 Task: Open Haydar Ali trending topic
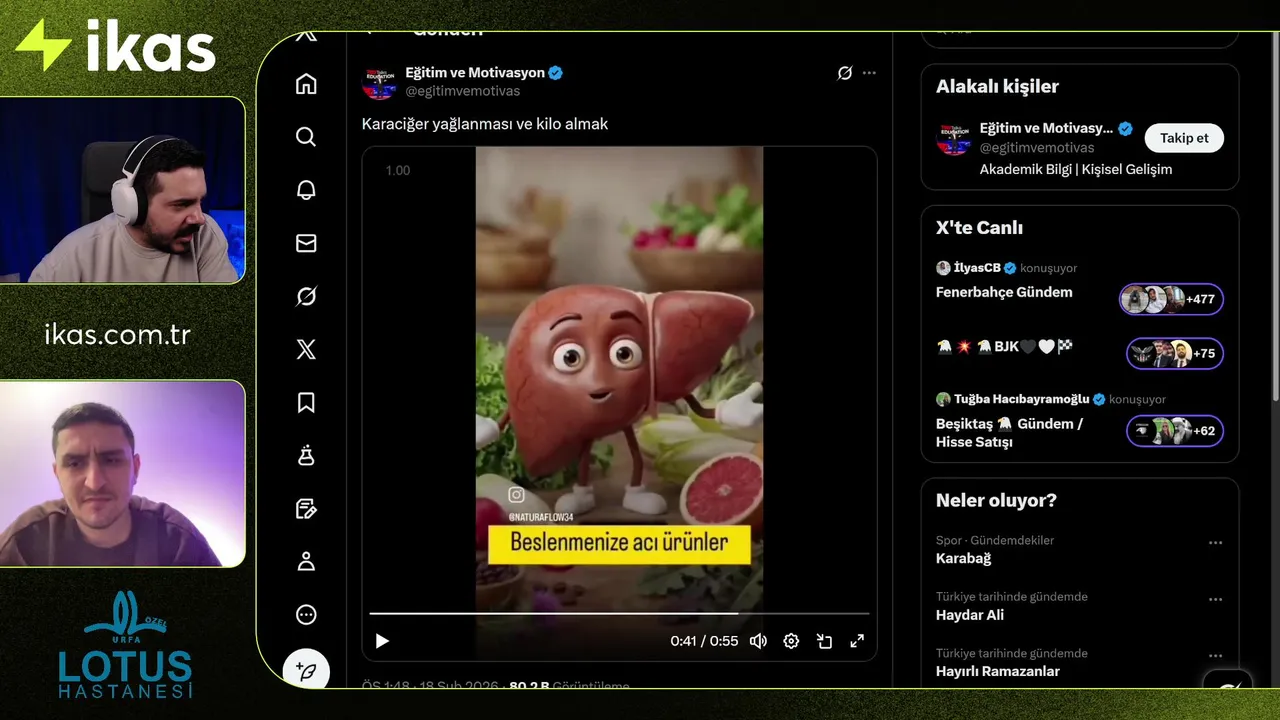coord(970,615)
